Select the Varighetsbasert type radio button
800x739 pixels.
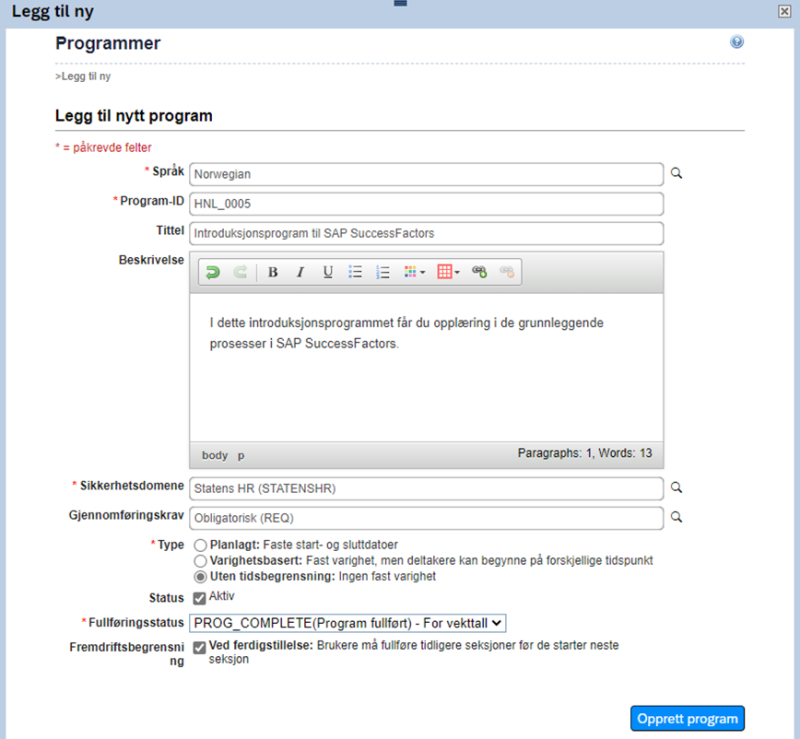click(201, 561)
